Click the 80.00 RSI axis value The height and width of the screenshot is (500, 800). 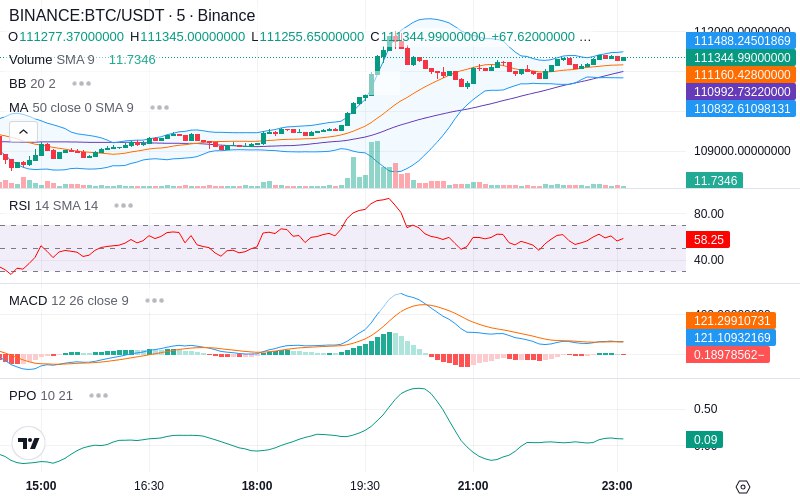coord(709,214)
